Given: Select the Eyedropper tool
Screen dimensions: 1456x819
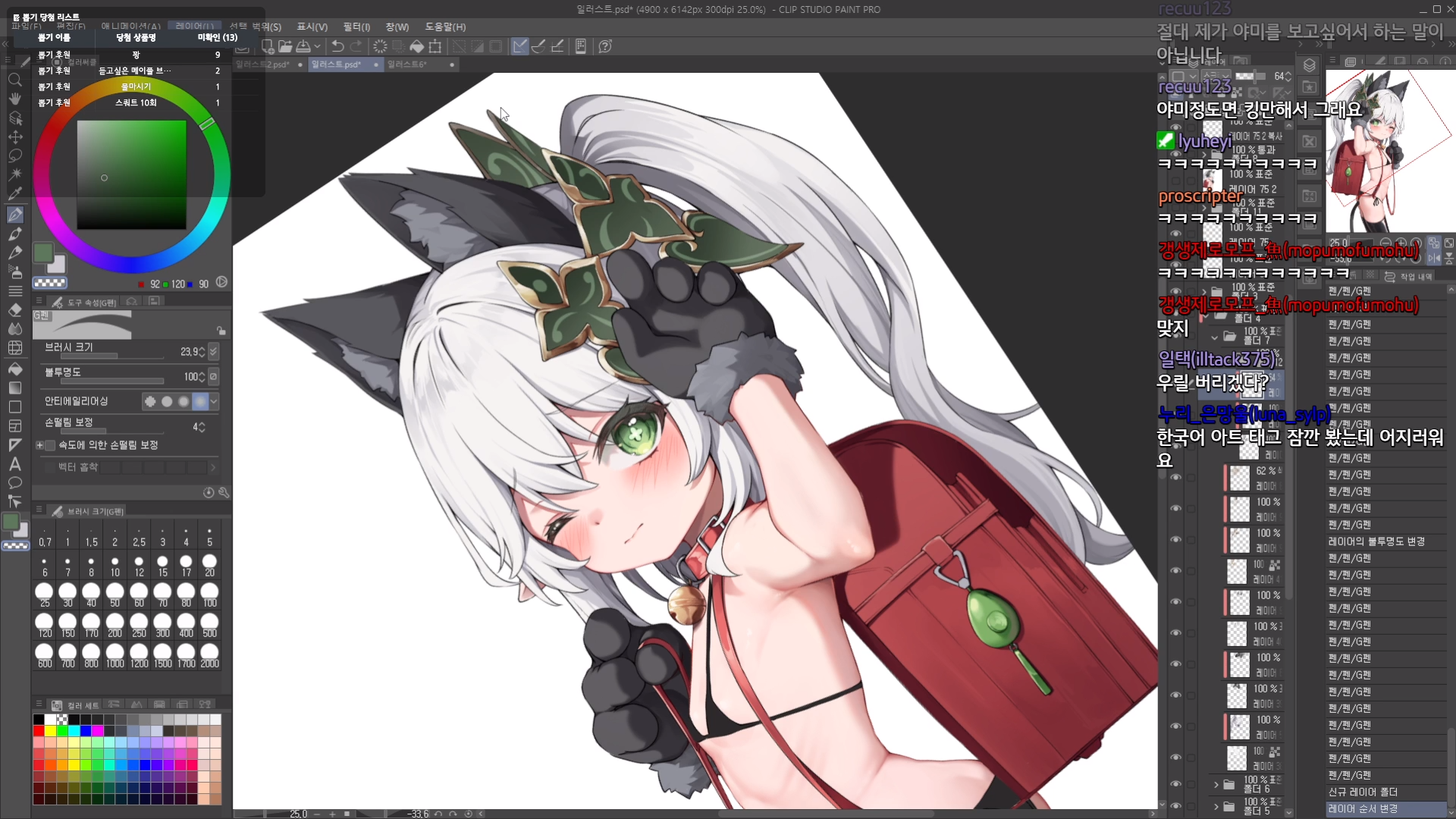Looking at the screenshot, I should point(14,194).
